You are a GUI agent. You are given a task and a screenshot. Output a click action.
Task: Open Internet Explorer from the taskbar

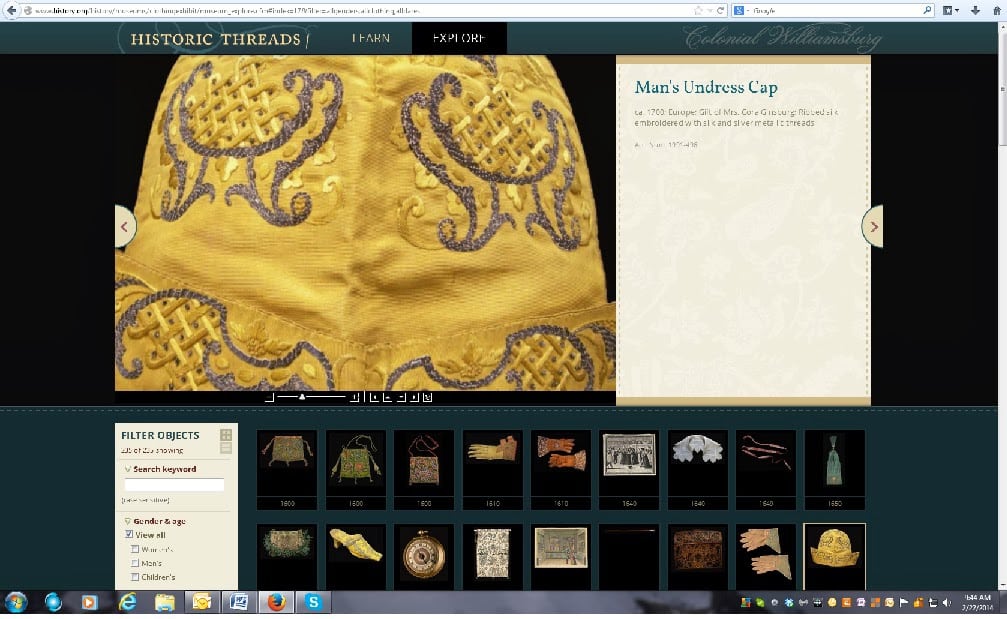point(128,603)
